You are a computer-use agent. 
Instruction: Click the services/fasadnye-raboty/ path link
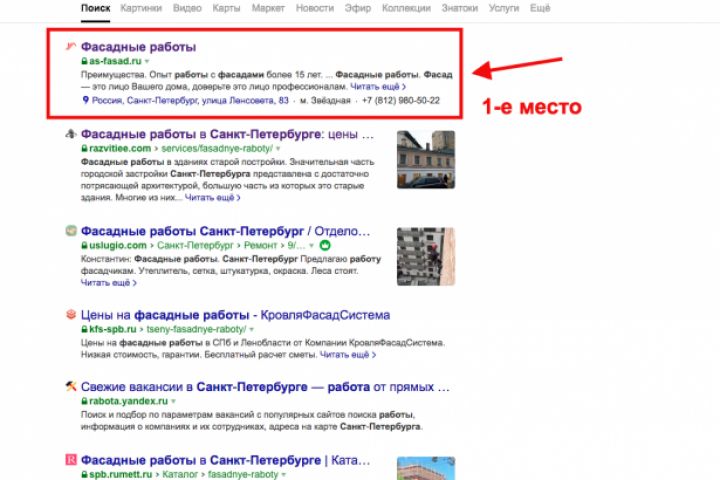click(x=217, y=148)
